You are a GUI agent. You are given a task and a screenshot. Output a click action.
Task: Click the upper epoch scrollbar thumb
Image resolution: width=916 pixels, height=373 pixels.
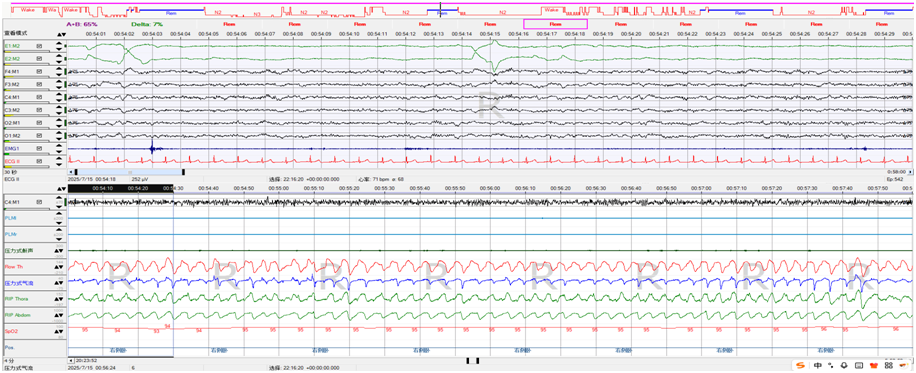pyautogui.click(x=130, y=172)
